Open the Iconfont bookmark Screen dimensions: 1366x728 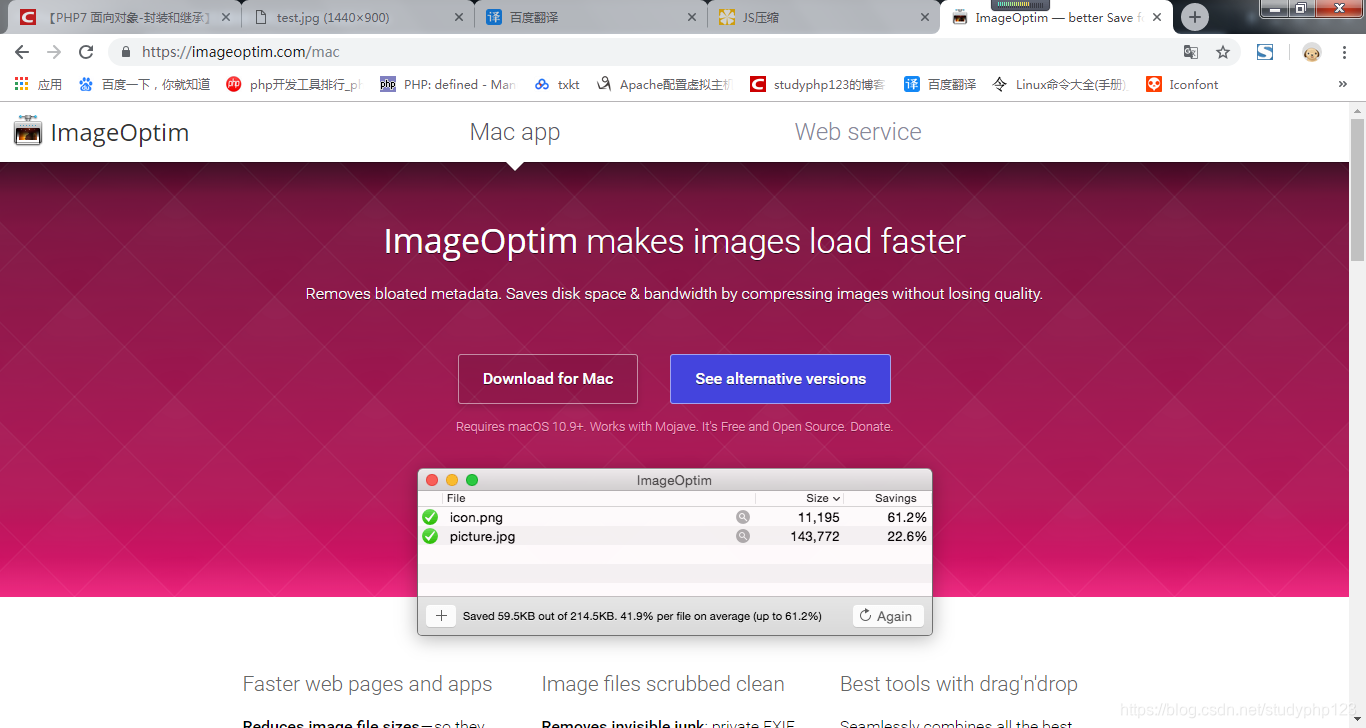pyautogui.click(x=1182, y=84)
